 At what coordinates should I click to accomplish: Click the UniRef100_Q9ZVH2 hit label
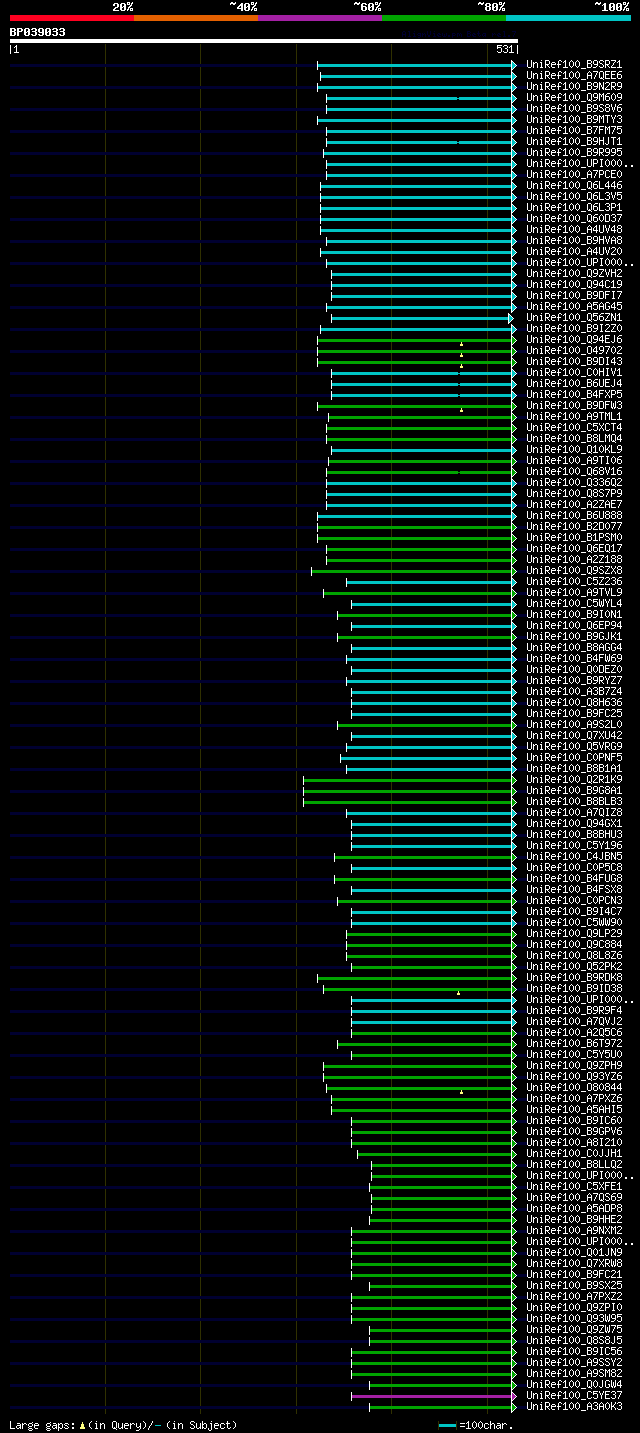574,273
